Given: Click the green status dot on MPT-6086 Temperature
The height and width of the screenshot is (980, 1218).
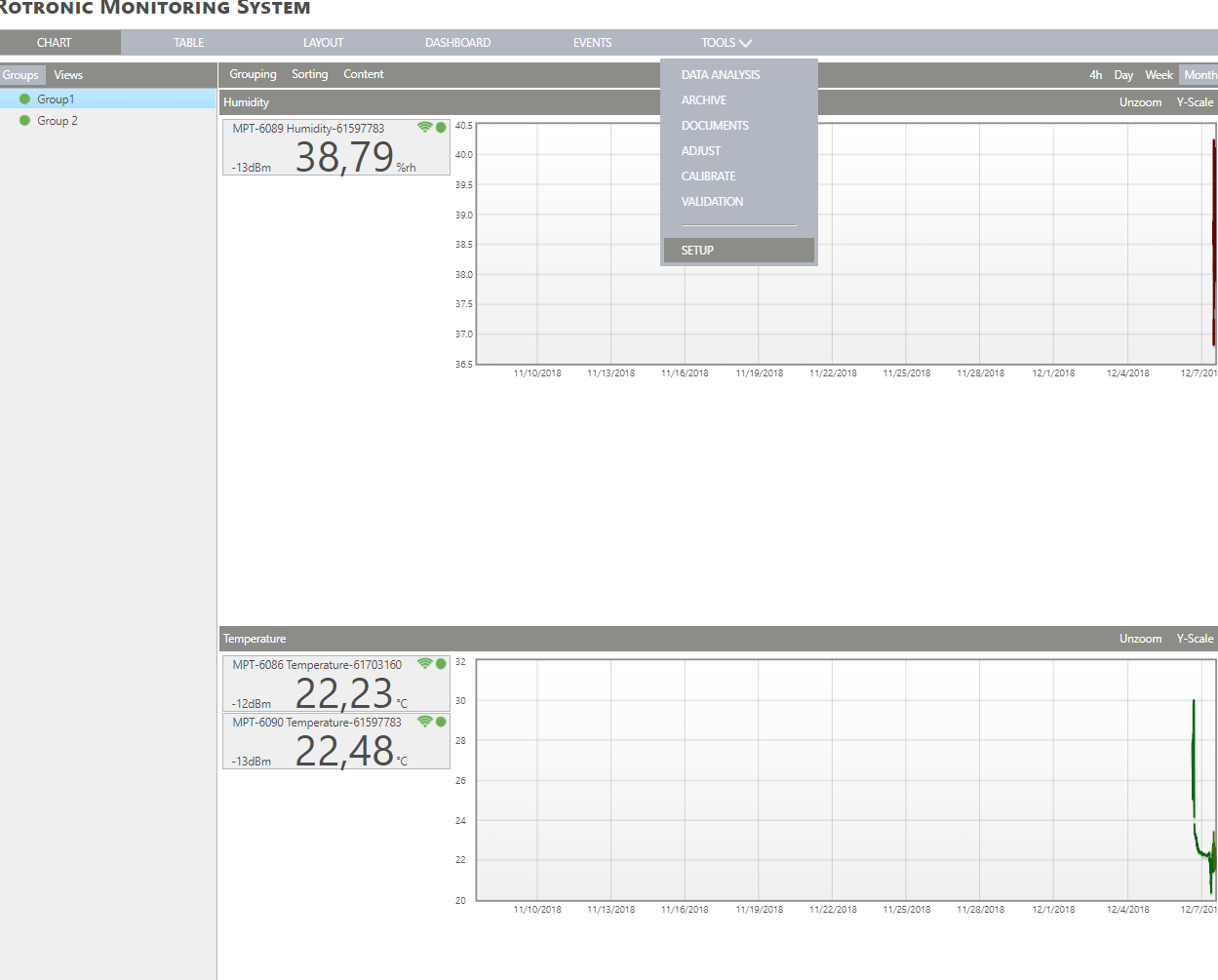Looking at the screenshot, I should 441,664.
